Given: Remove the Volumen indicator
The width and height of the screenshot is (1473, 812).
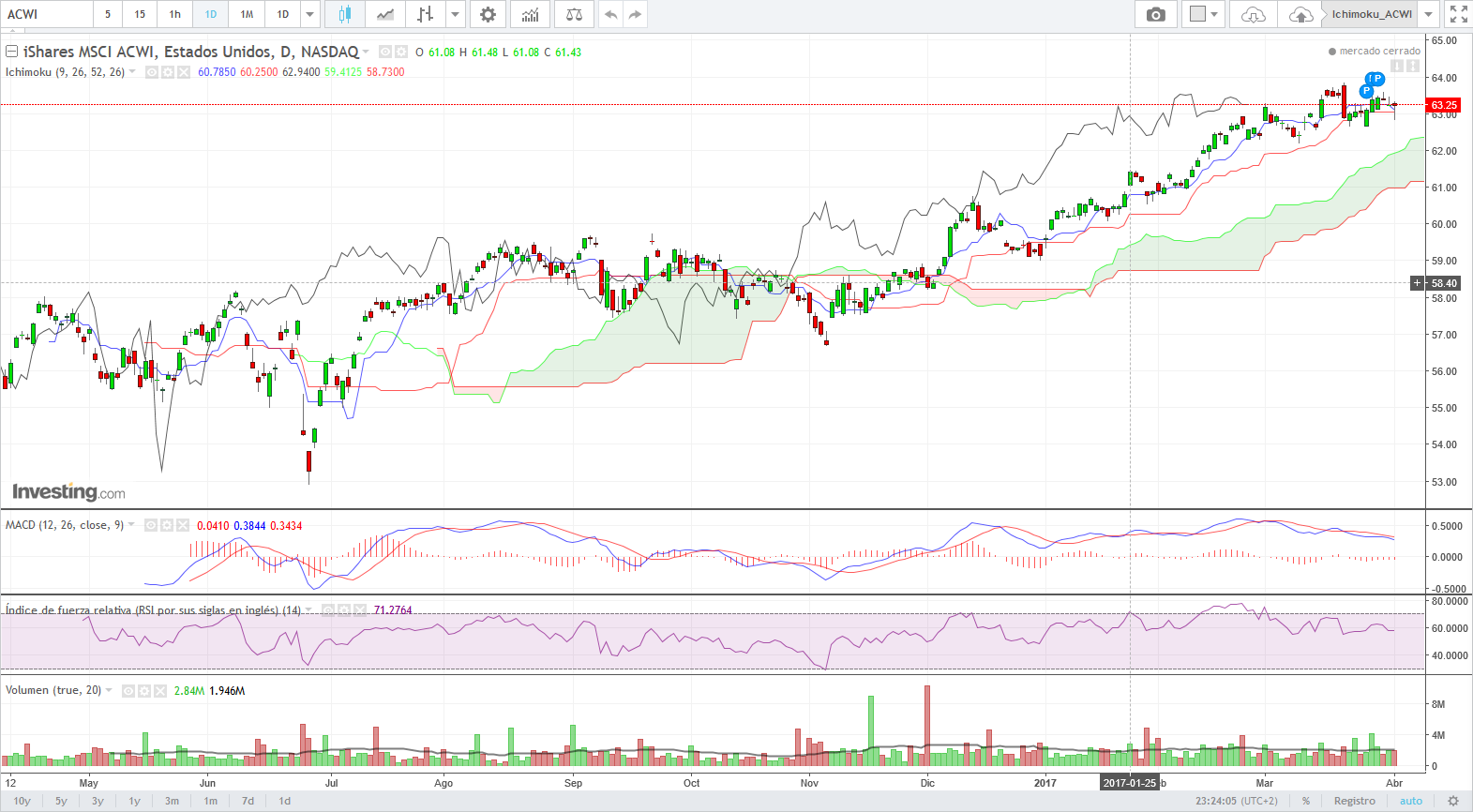Looking at the screenshot, I should click(x=160, y=690).
